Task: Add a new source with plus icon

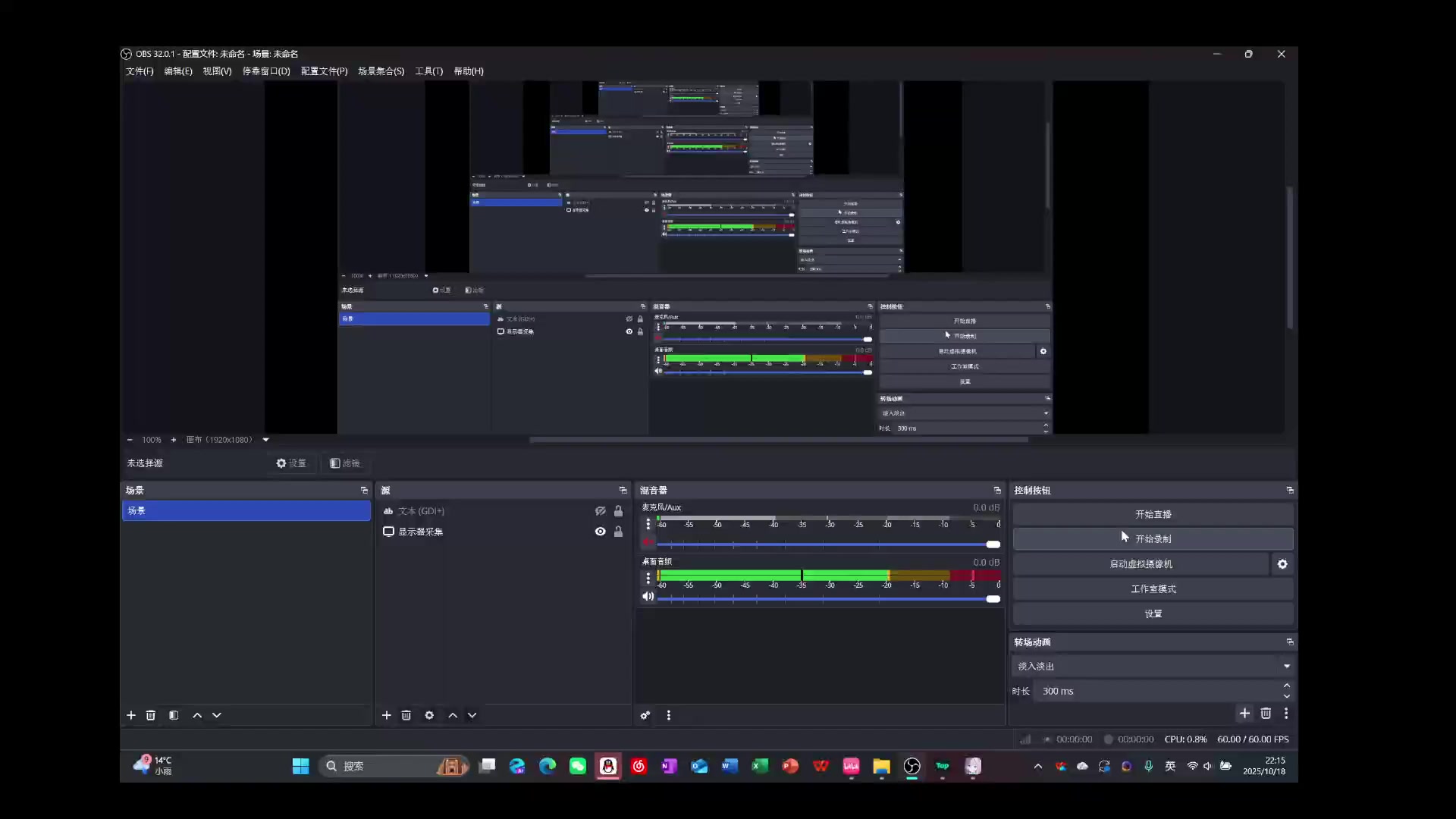Action: pos(387,715)
